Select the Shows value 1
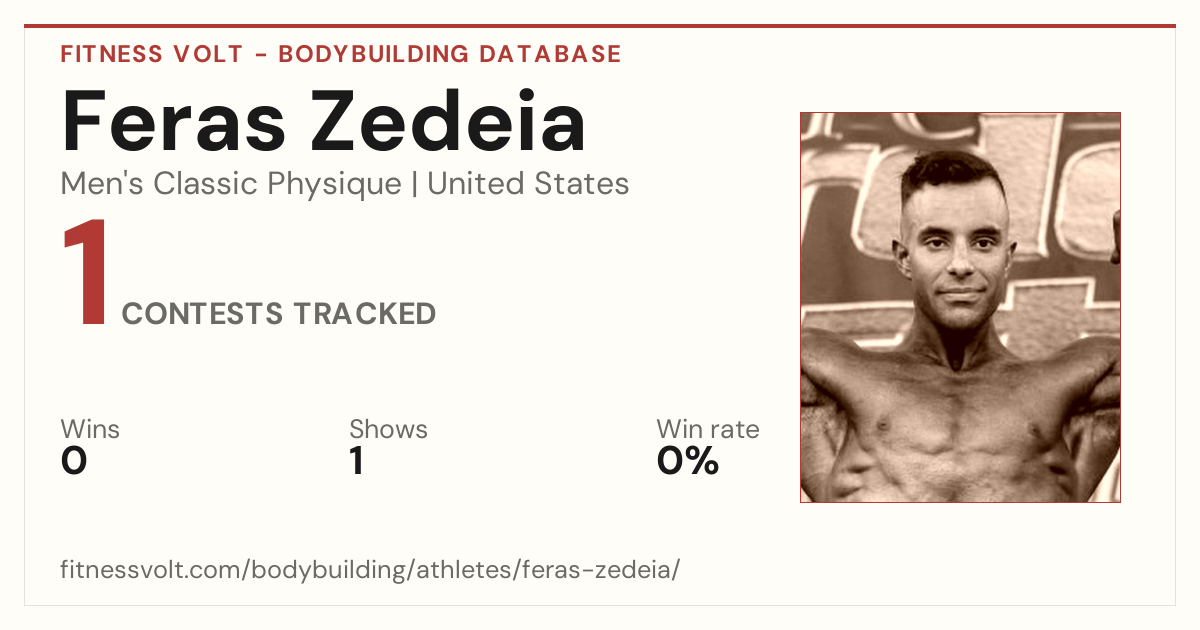Screen dimensions: 1200x630 click(x=357, y=461)
